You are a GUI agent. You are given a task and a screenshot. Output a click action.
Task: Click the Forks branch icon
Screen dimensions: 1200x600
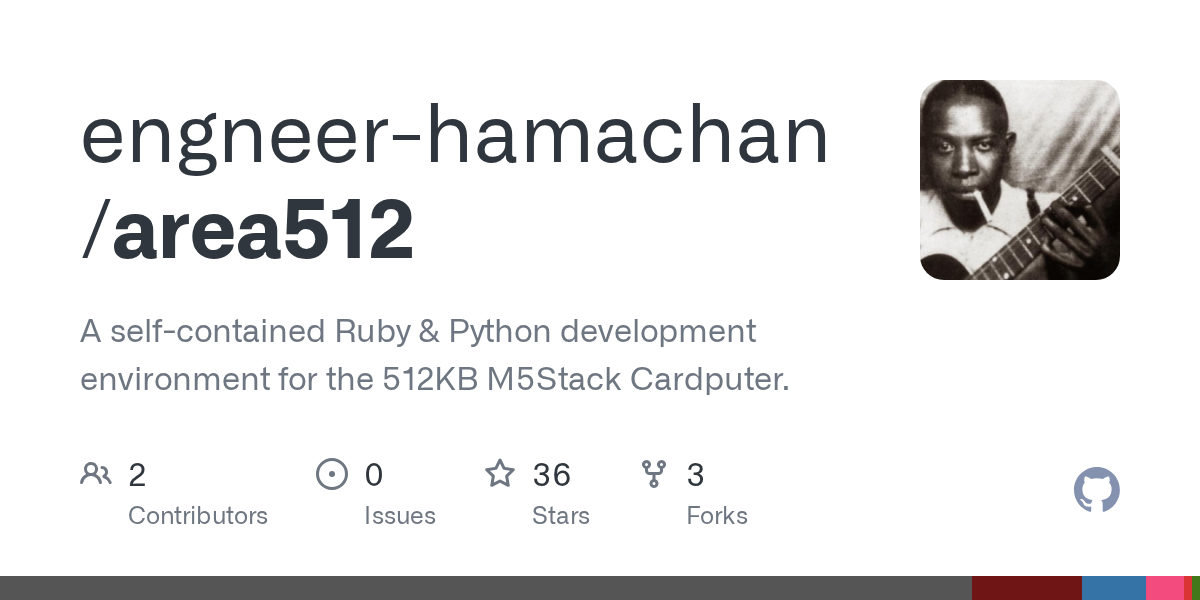click(x=654, y=473)
